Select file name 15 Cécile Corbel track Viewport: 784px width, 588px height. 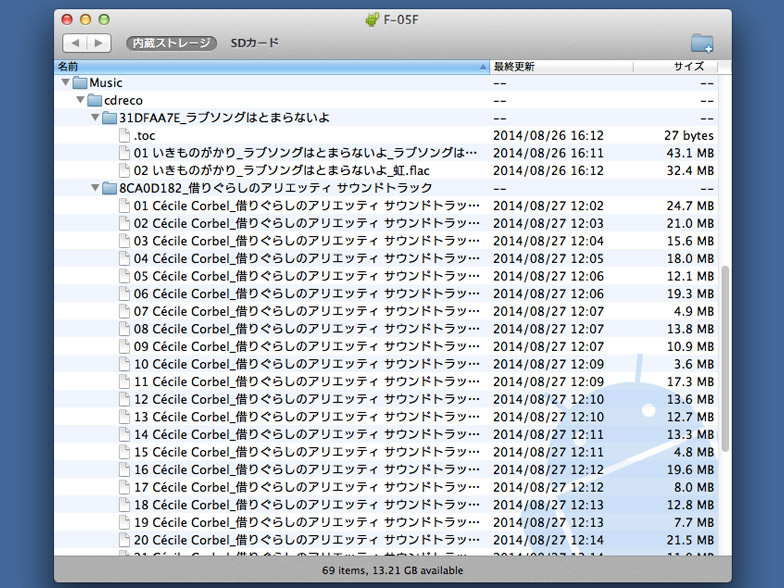point(306,452)
